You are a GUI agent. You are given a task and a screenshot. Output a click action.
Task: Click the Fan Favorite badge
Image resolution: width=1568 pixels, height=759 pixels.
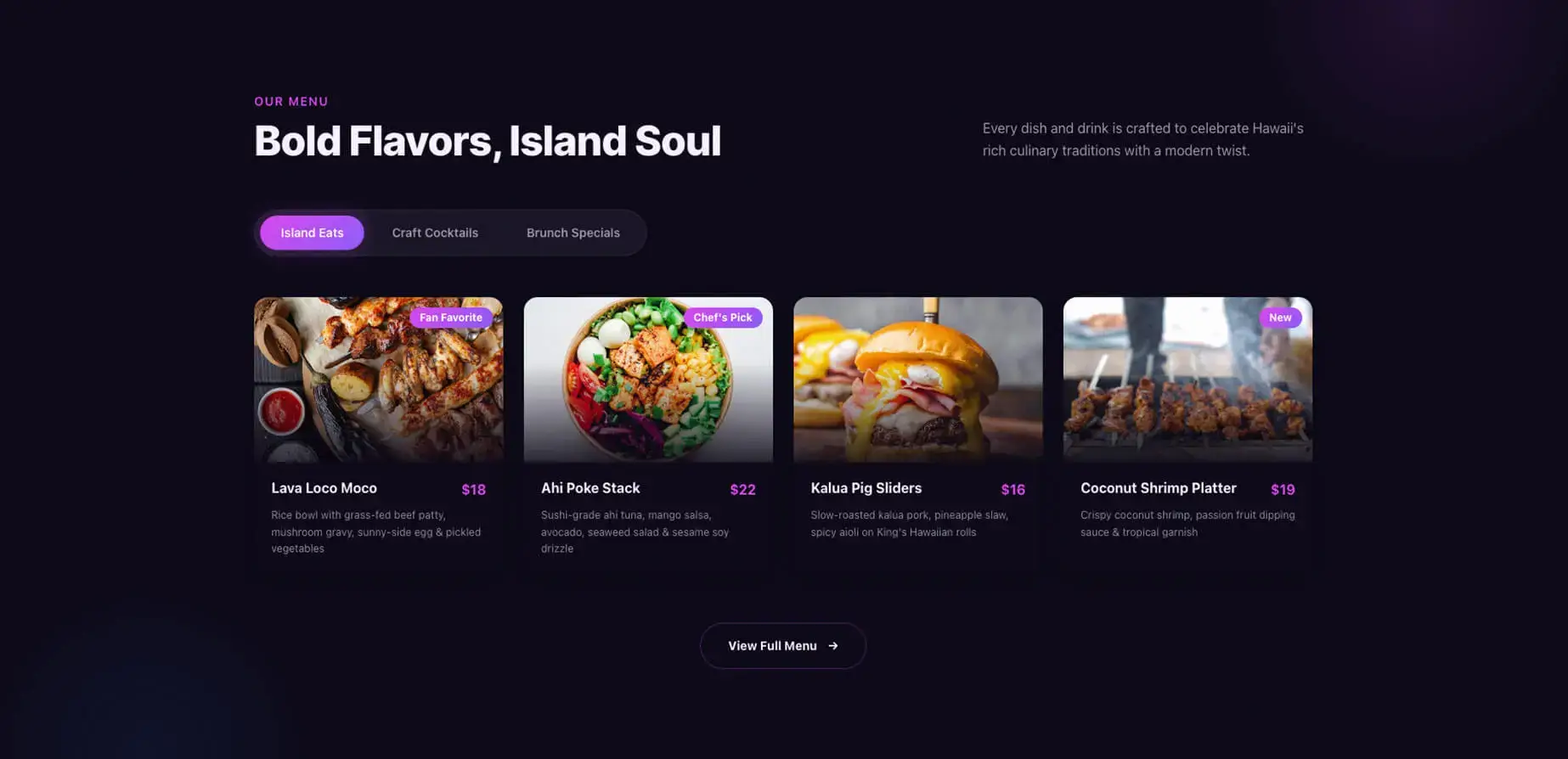[451, 318]
